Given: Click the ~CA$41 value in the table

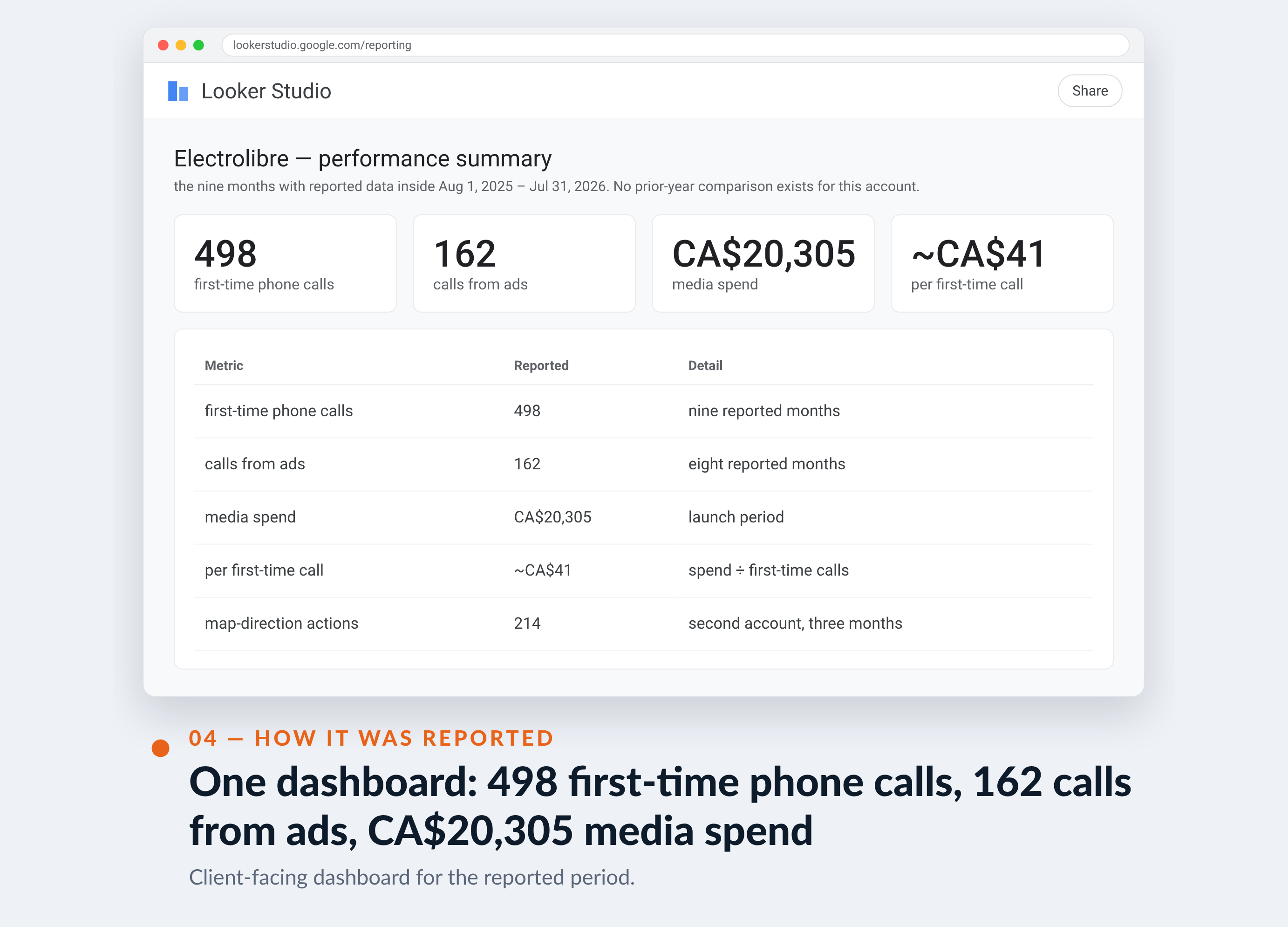Looking at the screenshot, I should [542, 570].
